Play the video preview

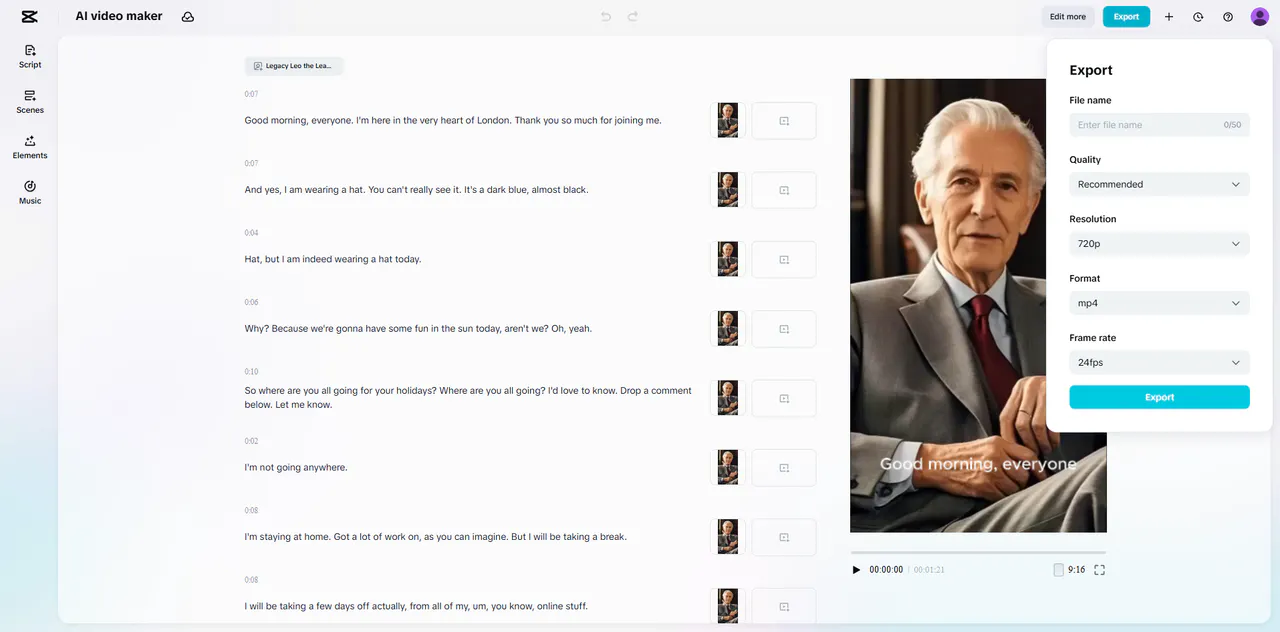coord(856,570)
